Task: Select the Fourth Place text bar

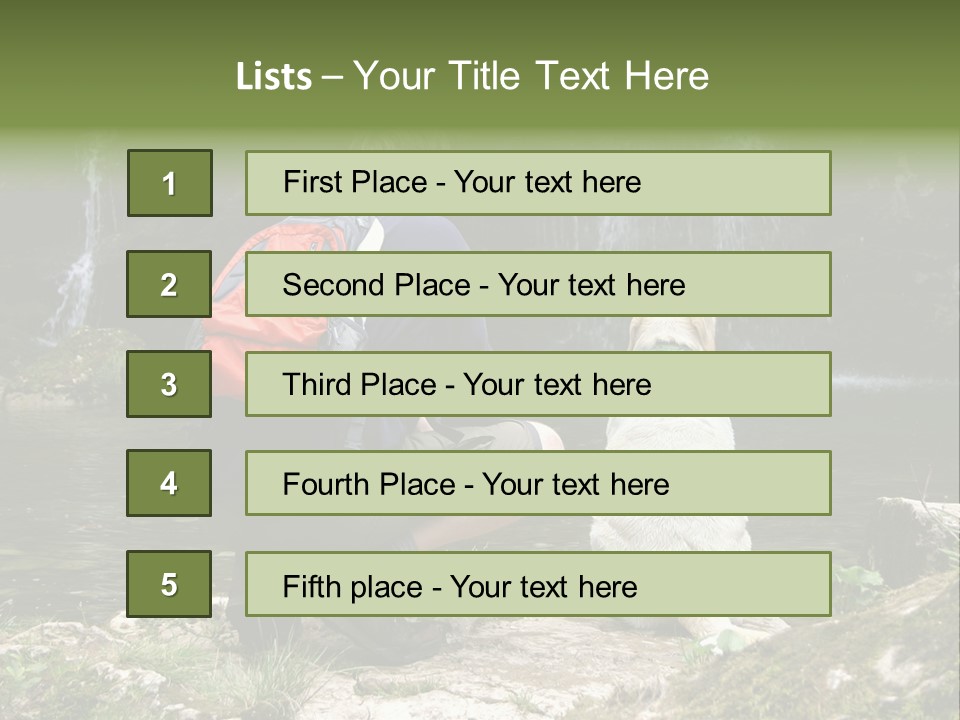Action: (538, 483)
